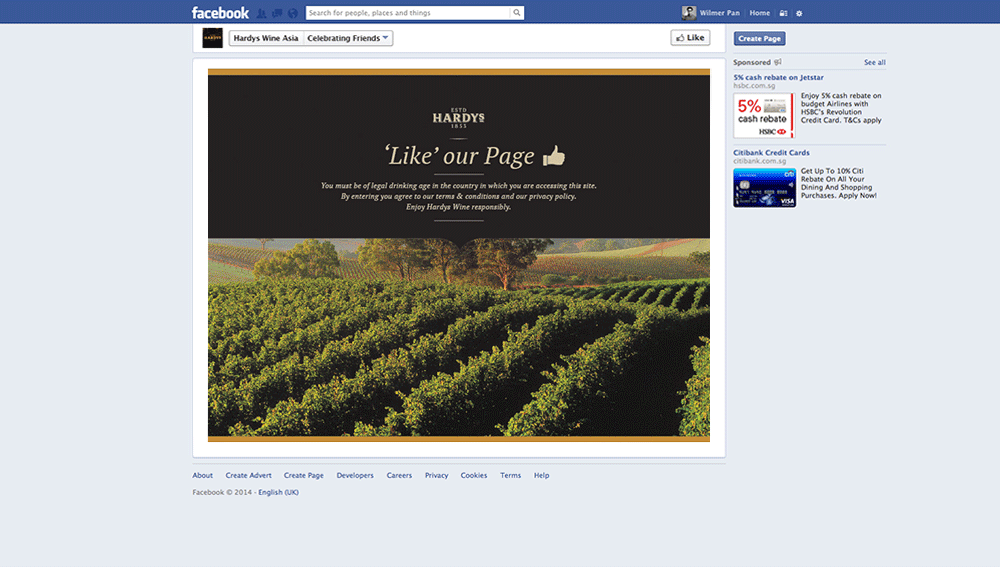Open Celebrating Friends dropdown

[x=348, y=38]
